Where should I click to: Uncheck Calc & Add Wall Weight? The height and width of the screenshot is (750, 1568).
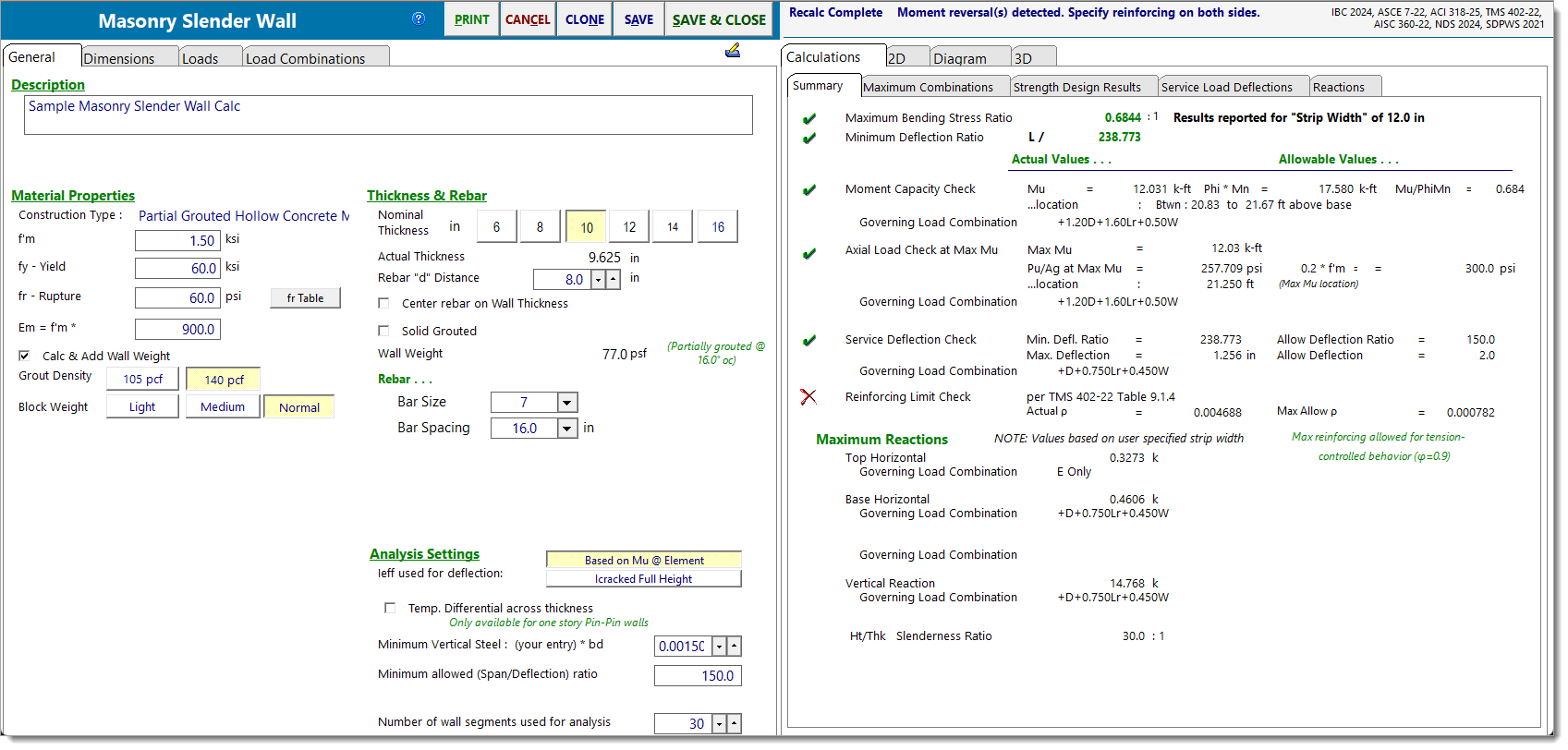(24, 356)
